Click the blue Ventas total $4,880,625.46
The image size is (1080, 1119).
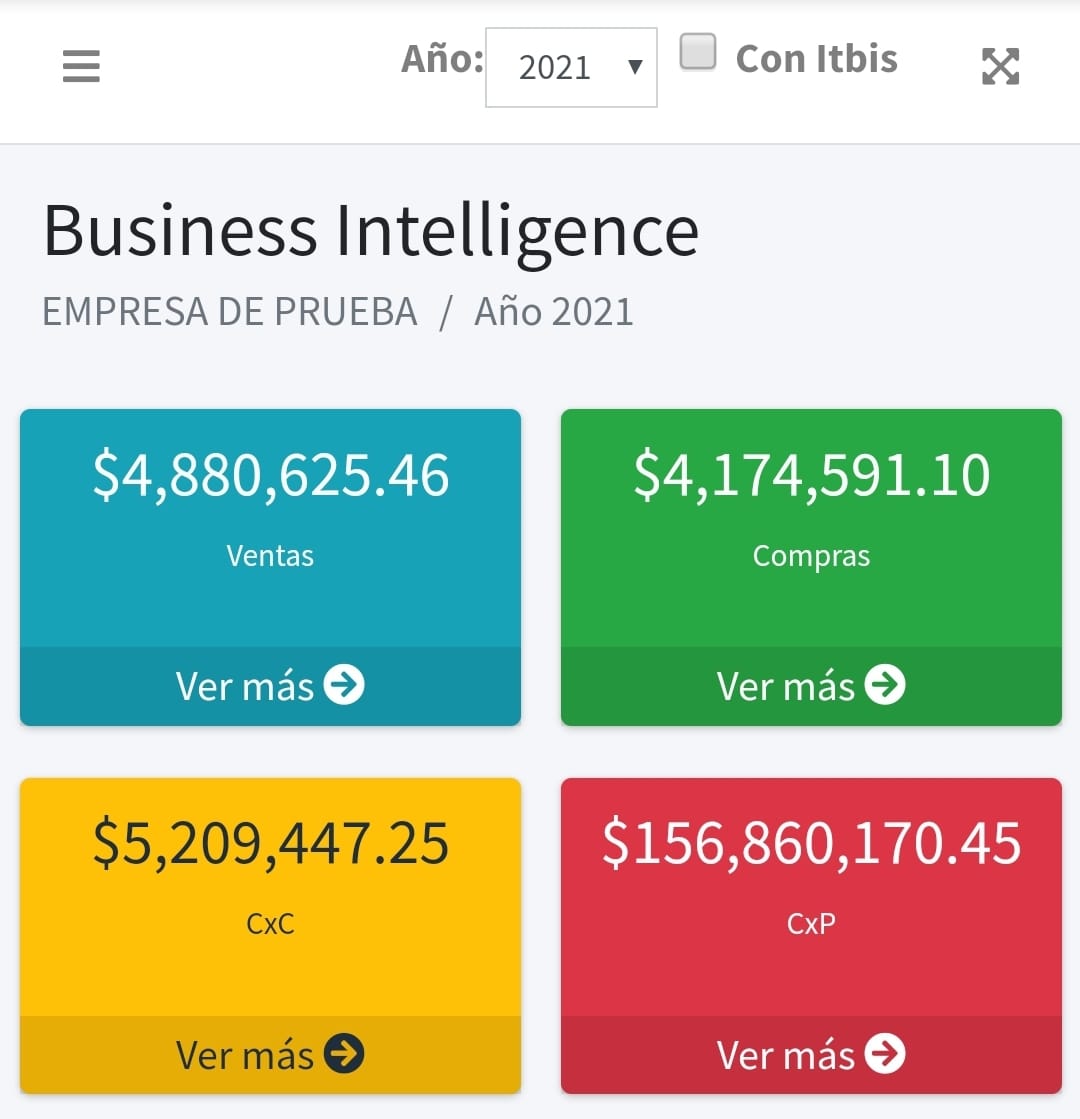click(271, 475)
